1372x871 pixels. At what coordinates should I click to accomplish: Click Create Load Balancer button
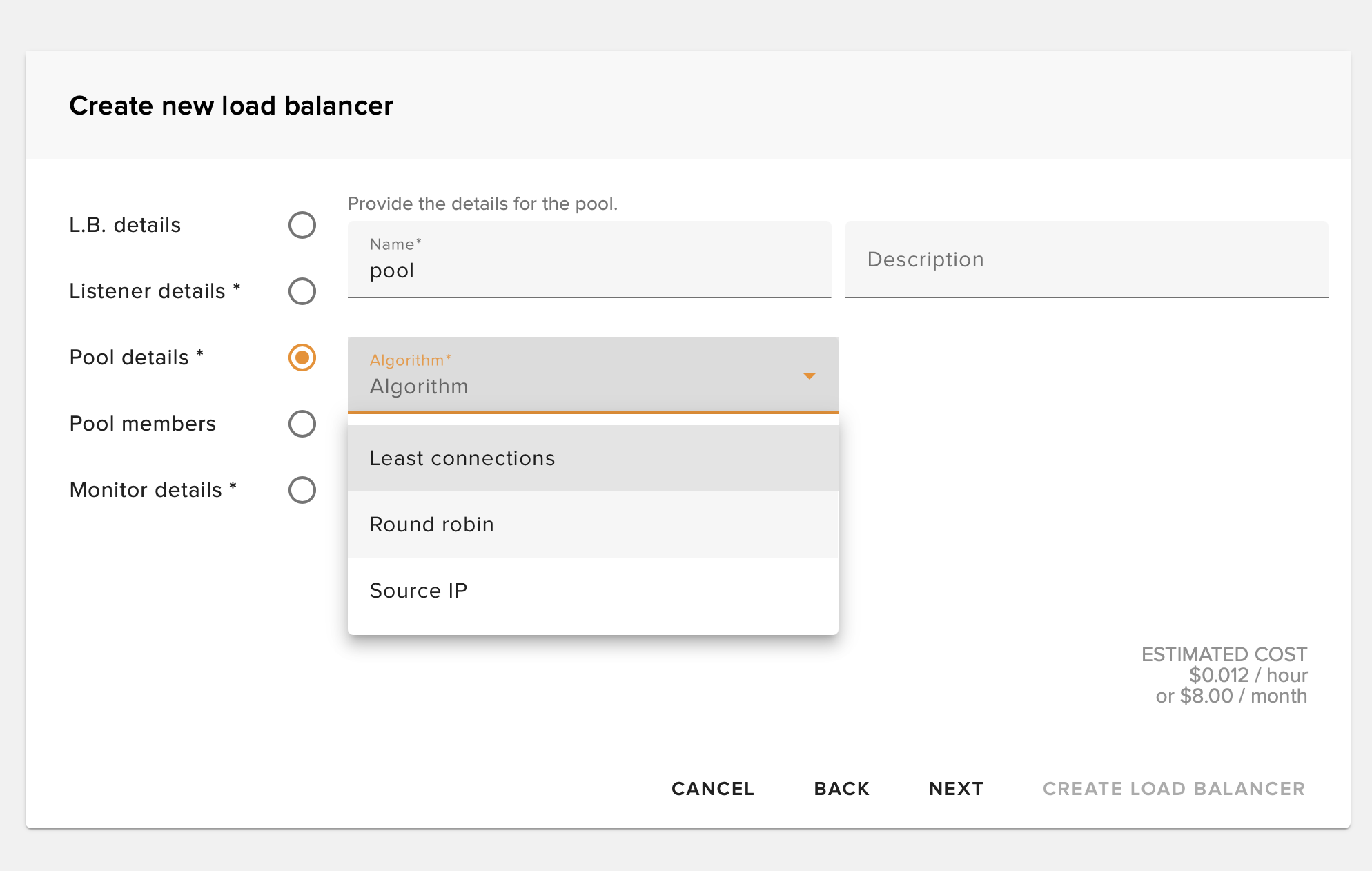[x=1173, y=788]
